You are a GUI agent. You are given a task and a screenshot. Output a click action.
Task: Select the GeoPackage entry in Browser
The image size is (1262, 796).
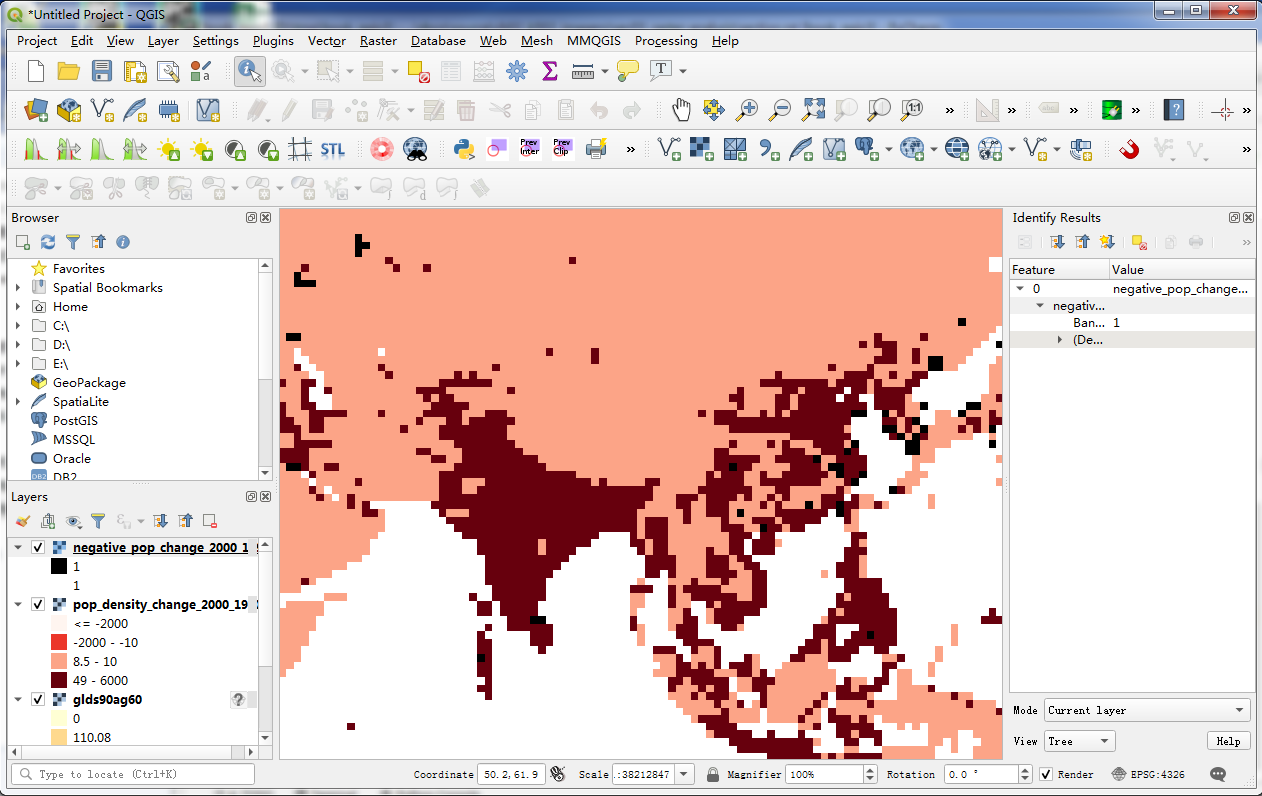[x=89, y=383]
